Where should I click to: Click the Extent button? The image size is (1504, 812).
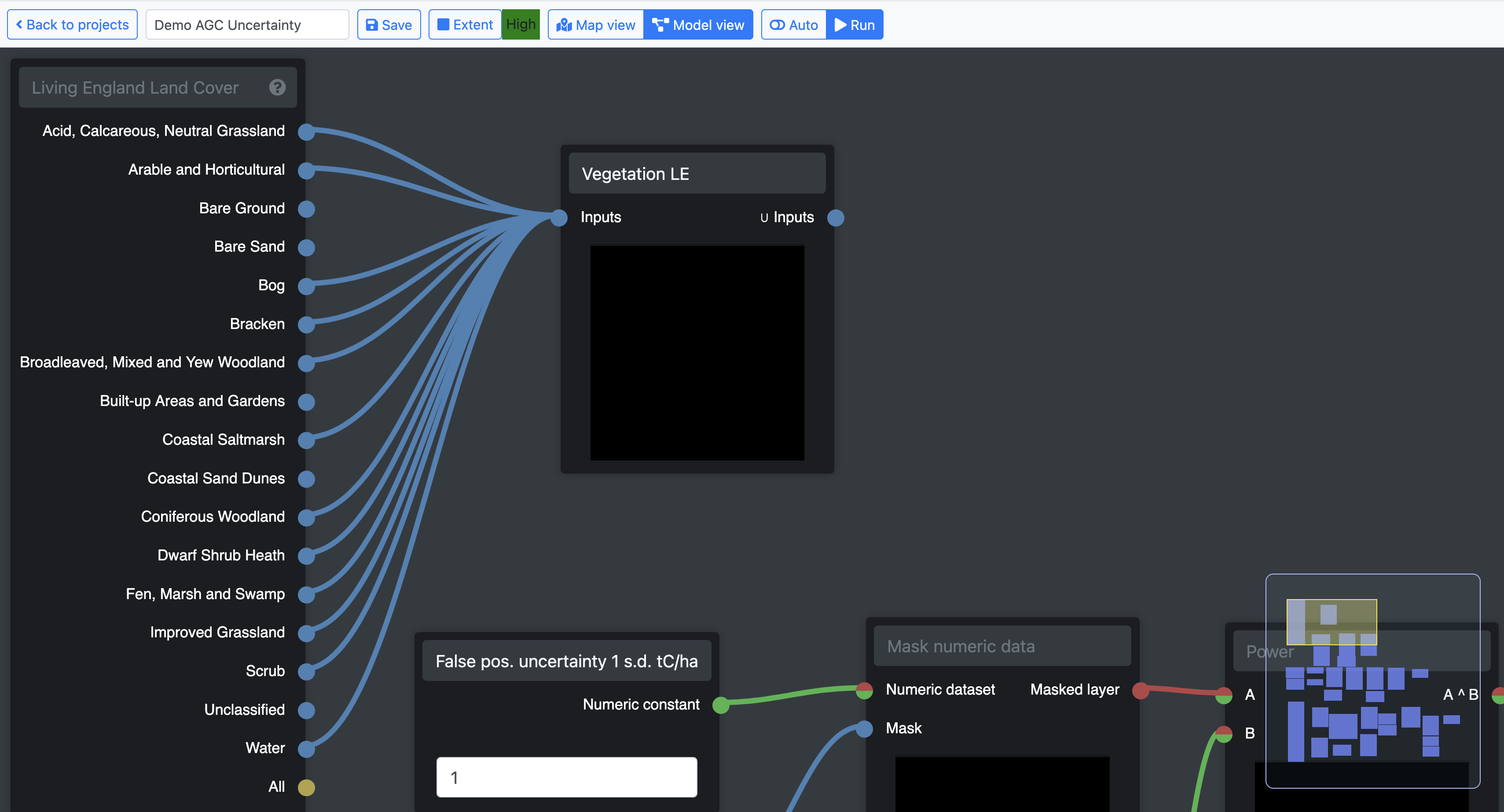465,25
